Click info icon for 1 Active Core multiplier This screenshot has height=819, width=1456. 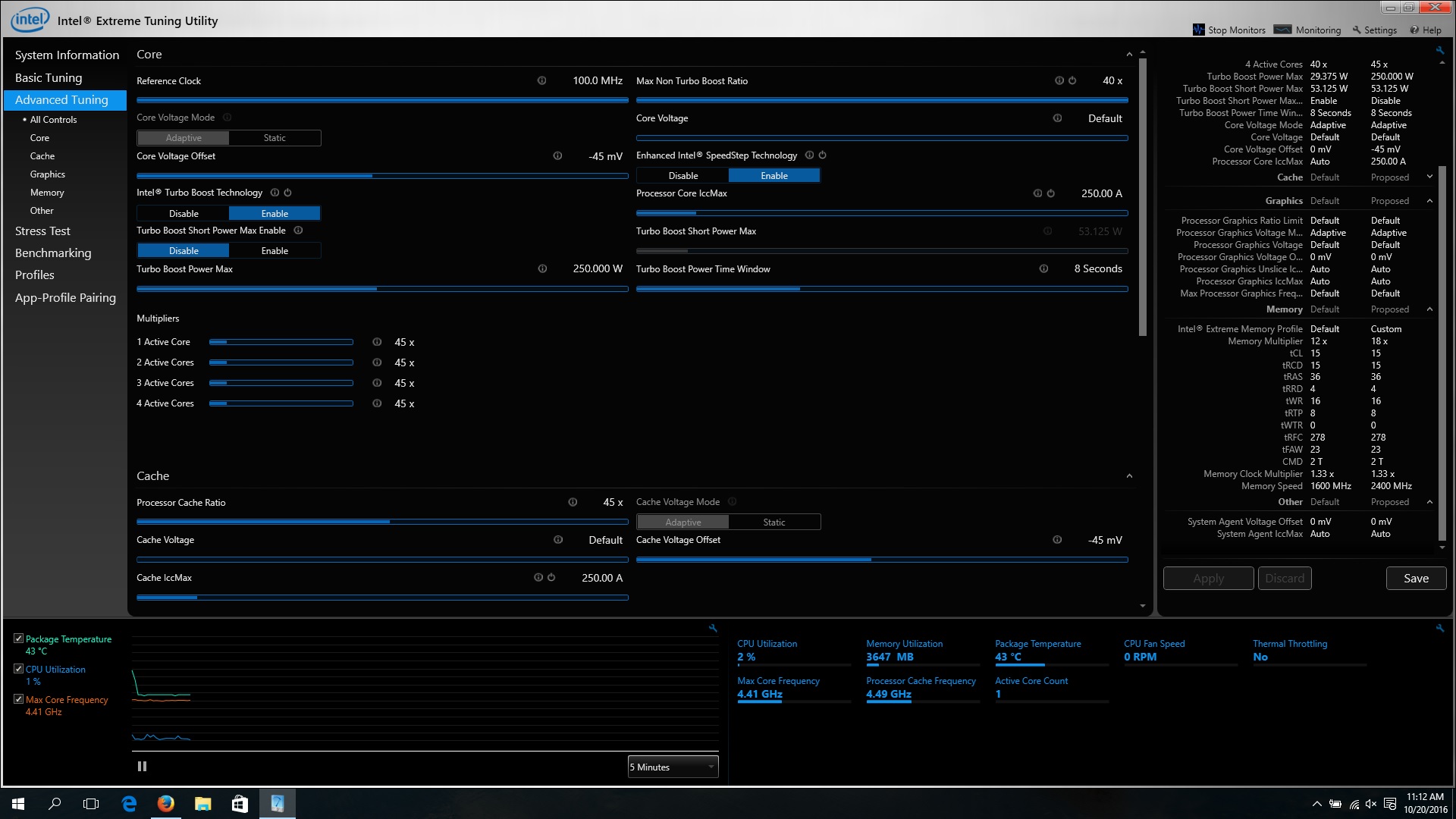pos(377,342)
